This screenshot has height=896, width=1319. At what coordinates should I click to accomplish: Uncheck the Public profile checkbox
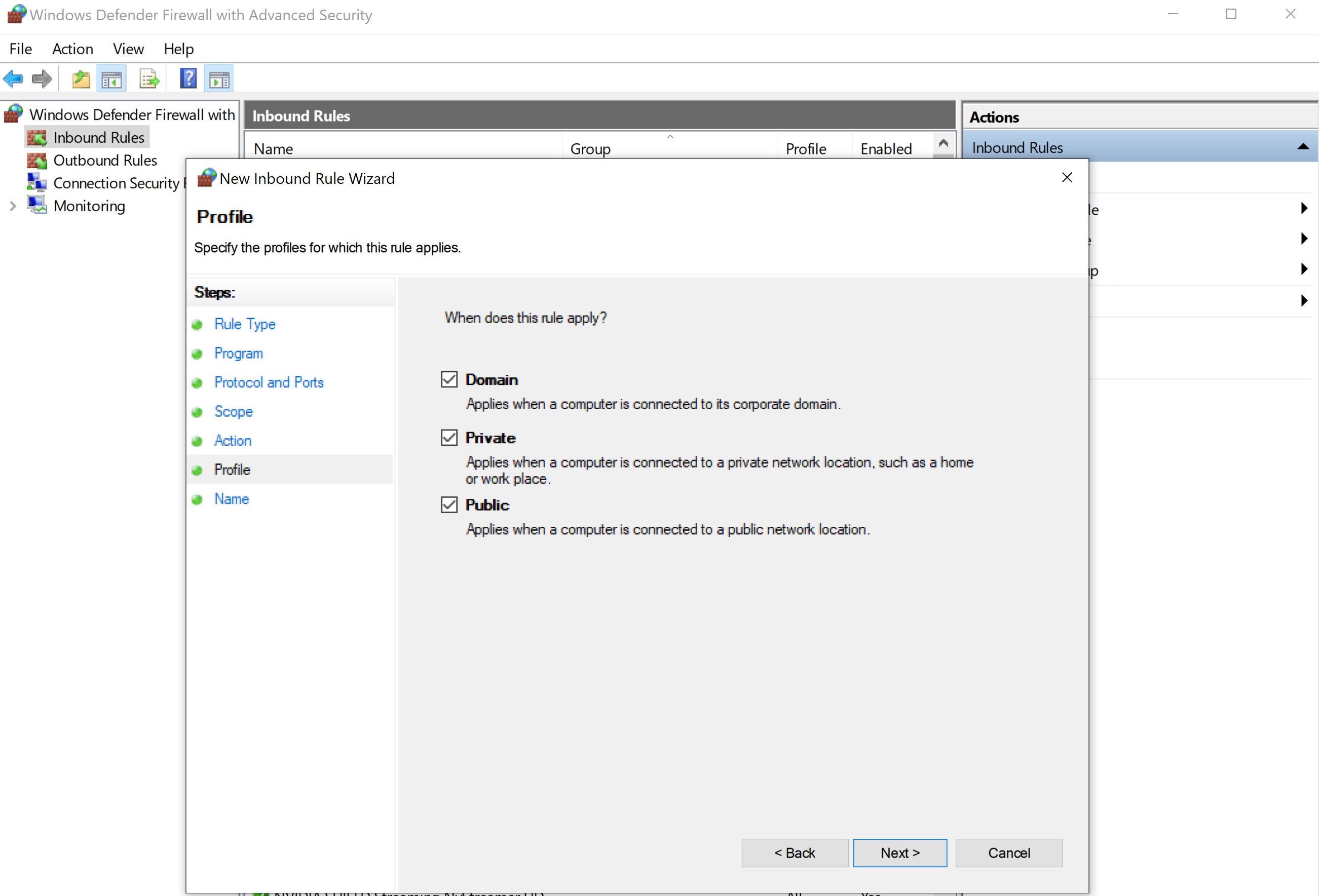point(449,504)
